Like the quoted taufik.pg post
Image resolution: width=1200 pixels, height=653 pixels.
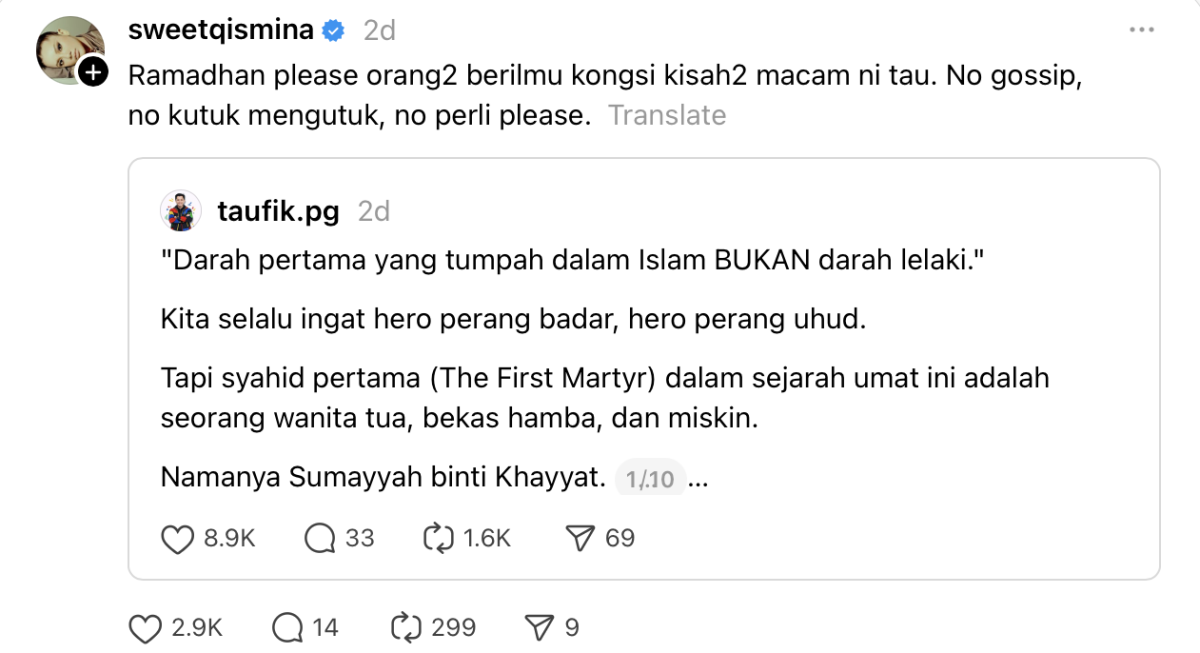[x=177, y=538]
